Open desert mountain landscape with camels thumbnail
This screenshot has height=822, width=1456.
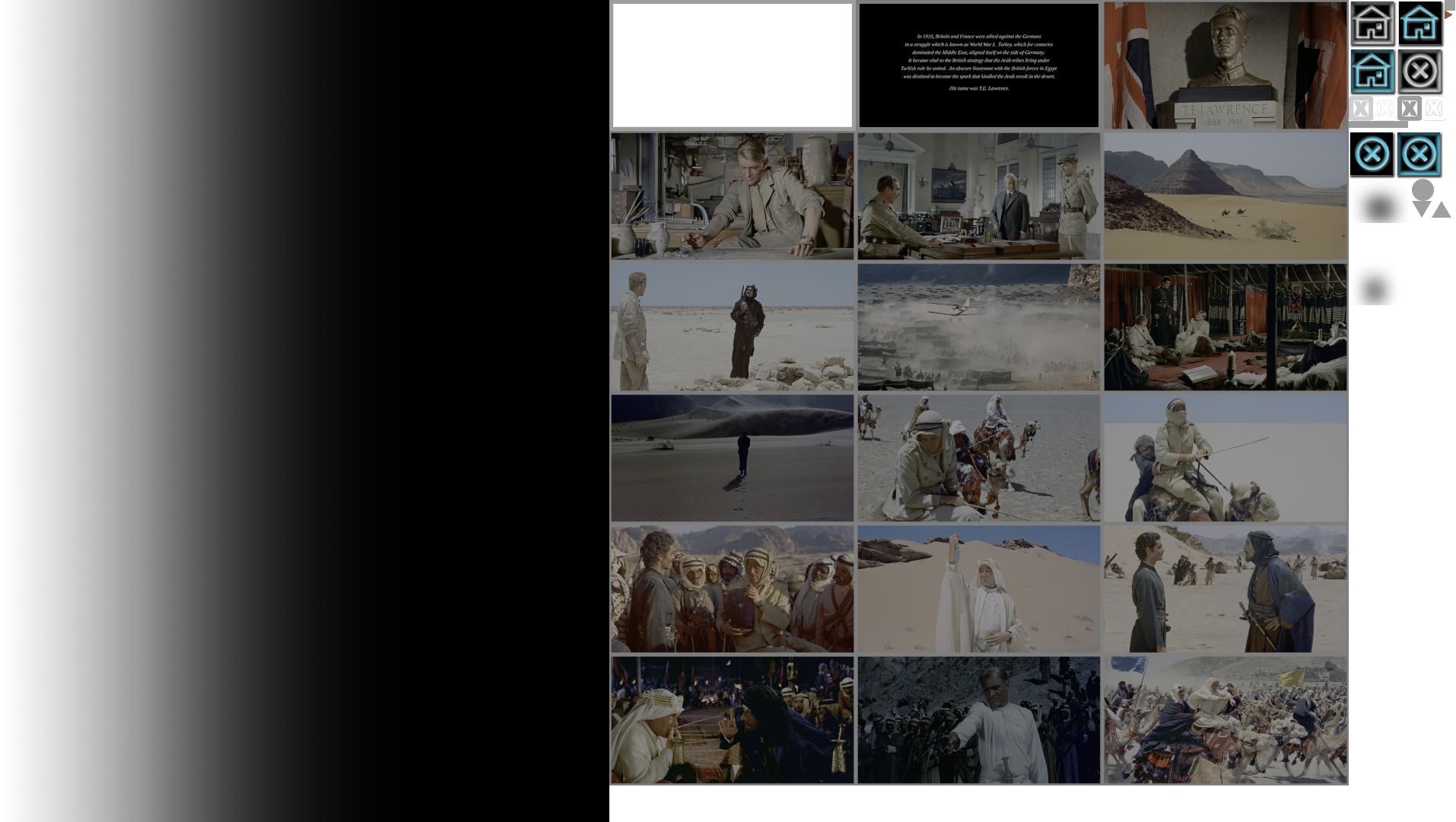point(1226,196)
